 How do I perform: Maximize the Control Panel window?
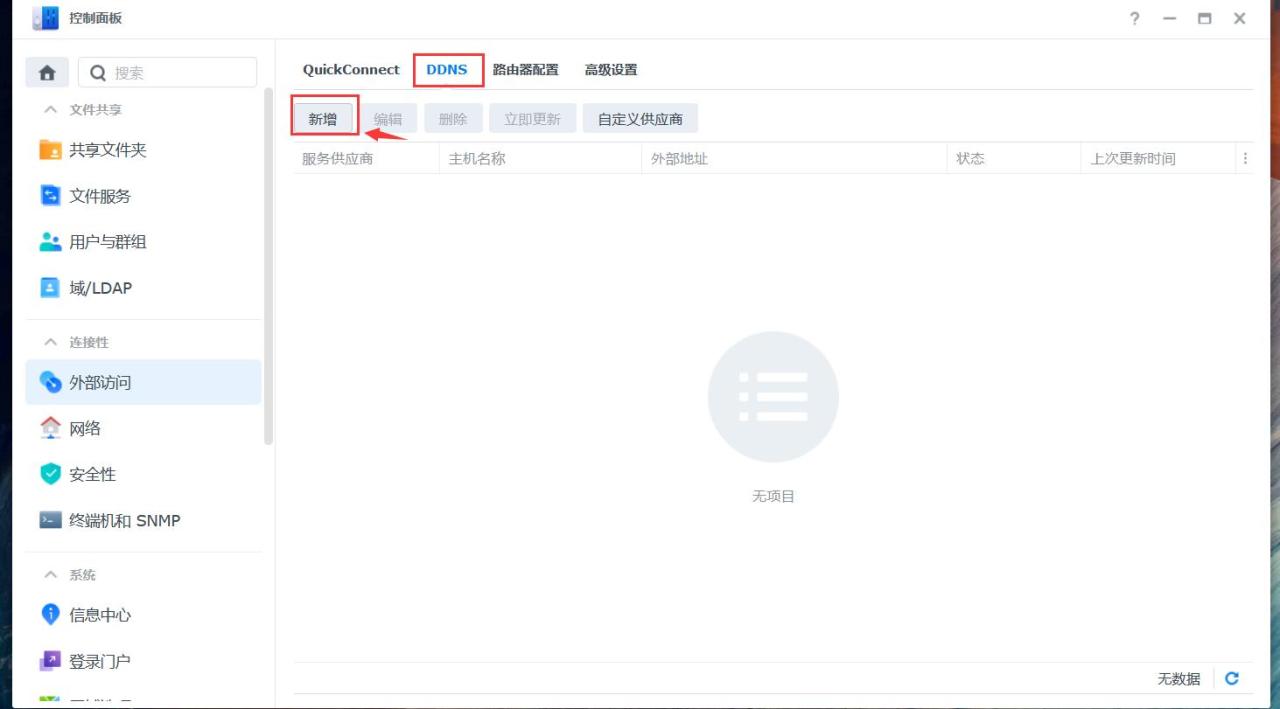pos(1205,18)
